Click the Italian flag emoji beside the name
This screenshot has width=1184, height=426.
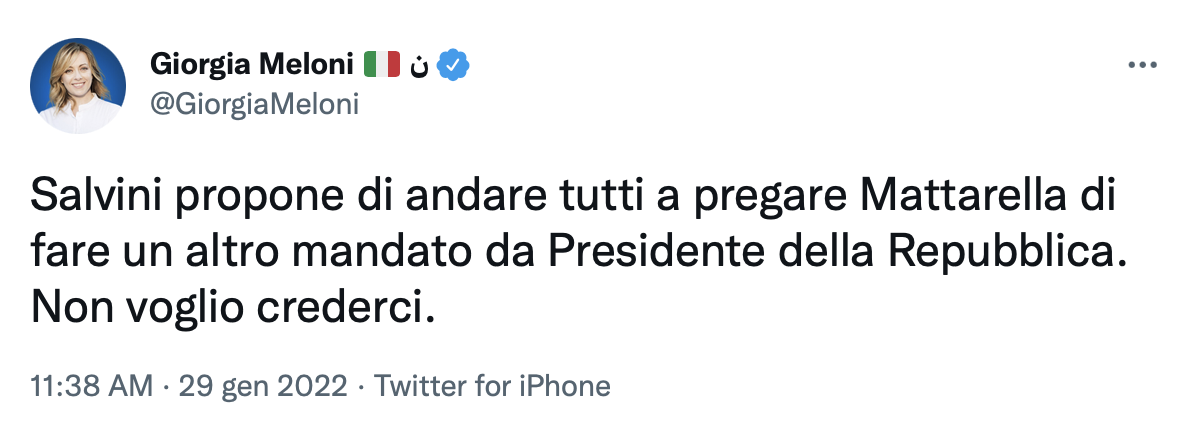[x=381, y=66]
